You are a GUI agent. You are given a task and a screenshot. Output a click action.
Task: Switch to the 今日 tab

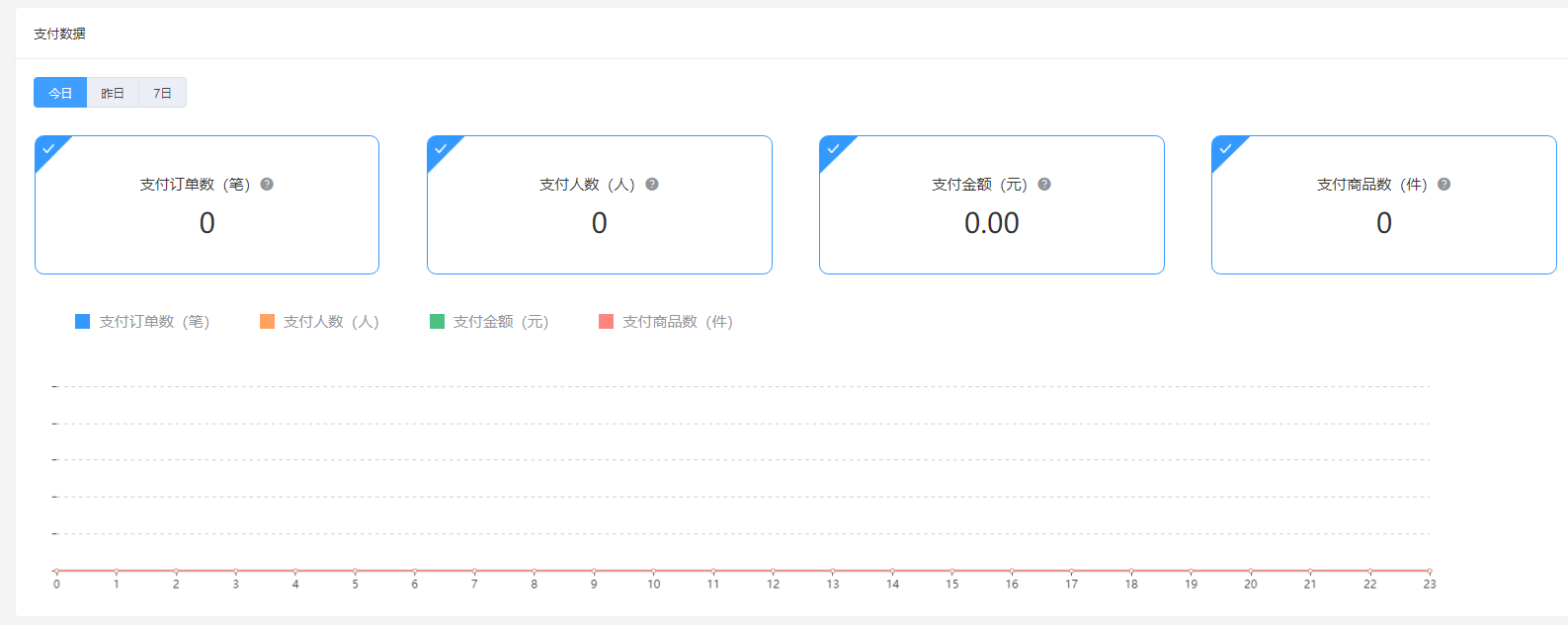coord(60,93)
